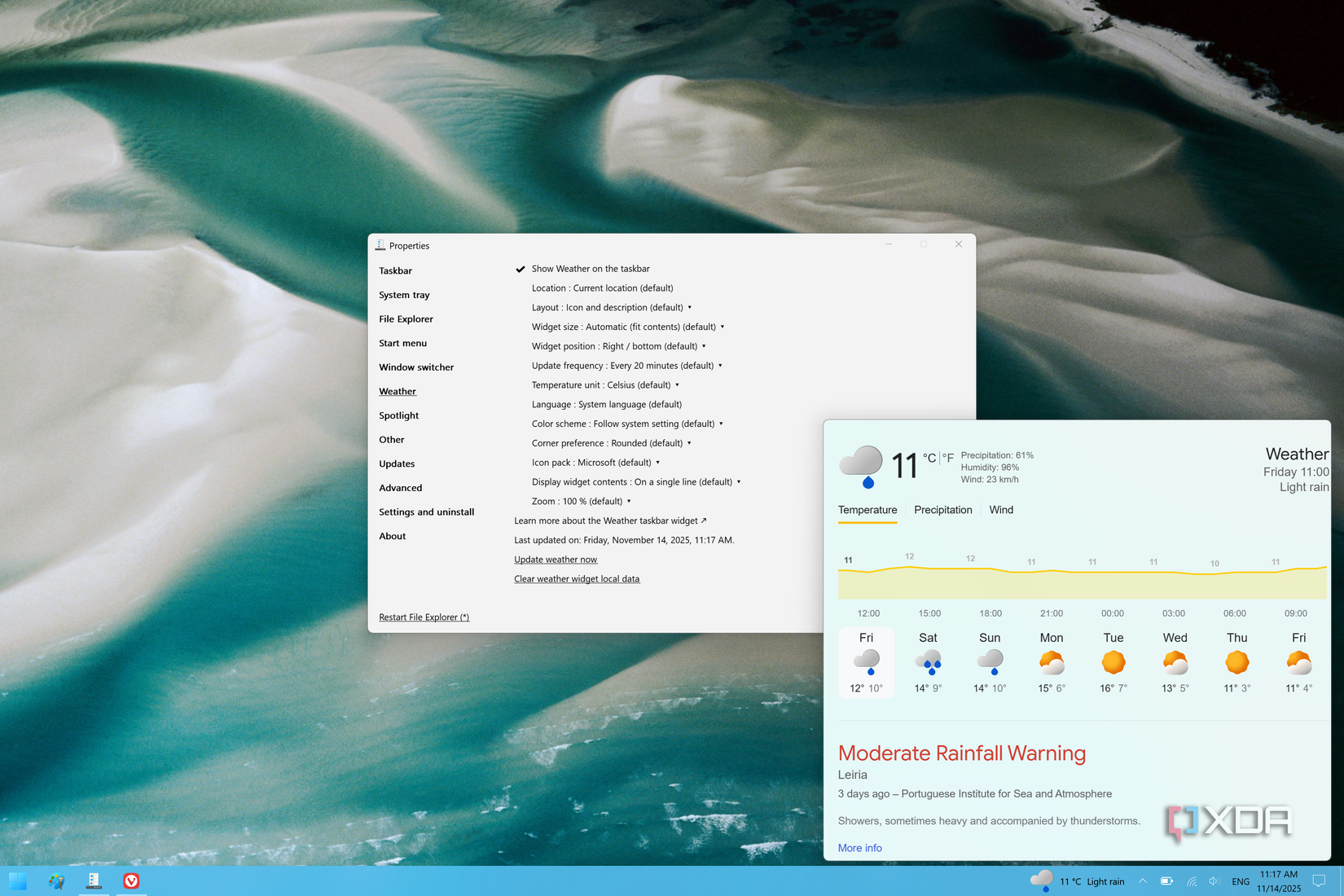Screen dimensions: 1344x896
Task: Click the Start button
Action: [18, 881]
